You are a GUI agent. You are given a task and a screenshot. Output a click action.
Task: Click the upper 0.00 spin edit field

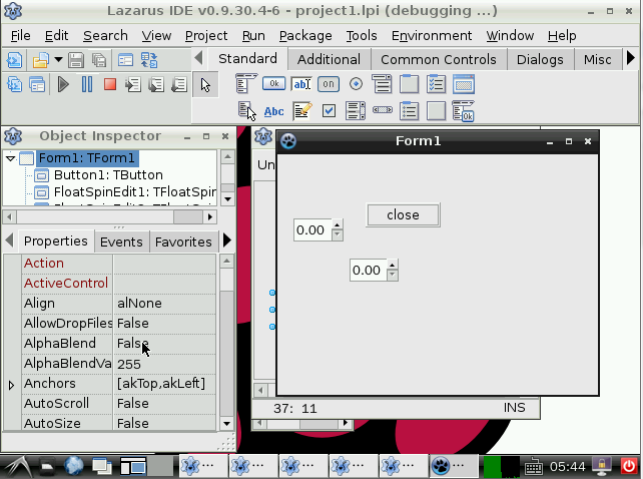point(312,230)
